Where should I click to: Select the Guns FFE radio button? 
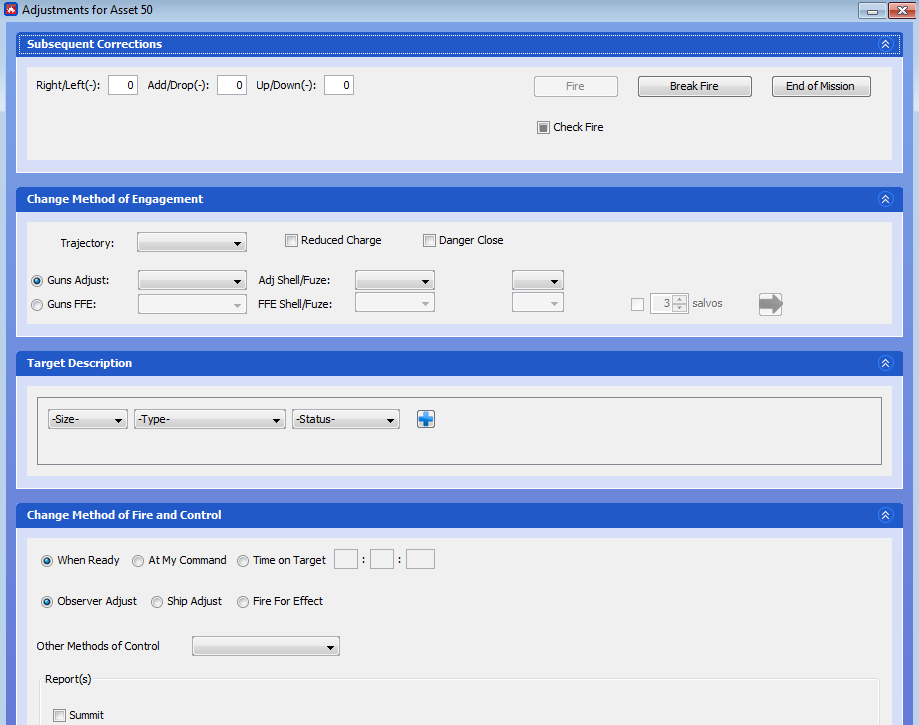click(x=37, y=305)
